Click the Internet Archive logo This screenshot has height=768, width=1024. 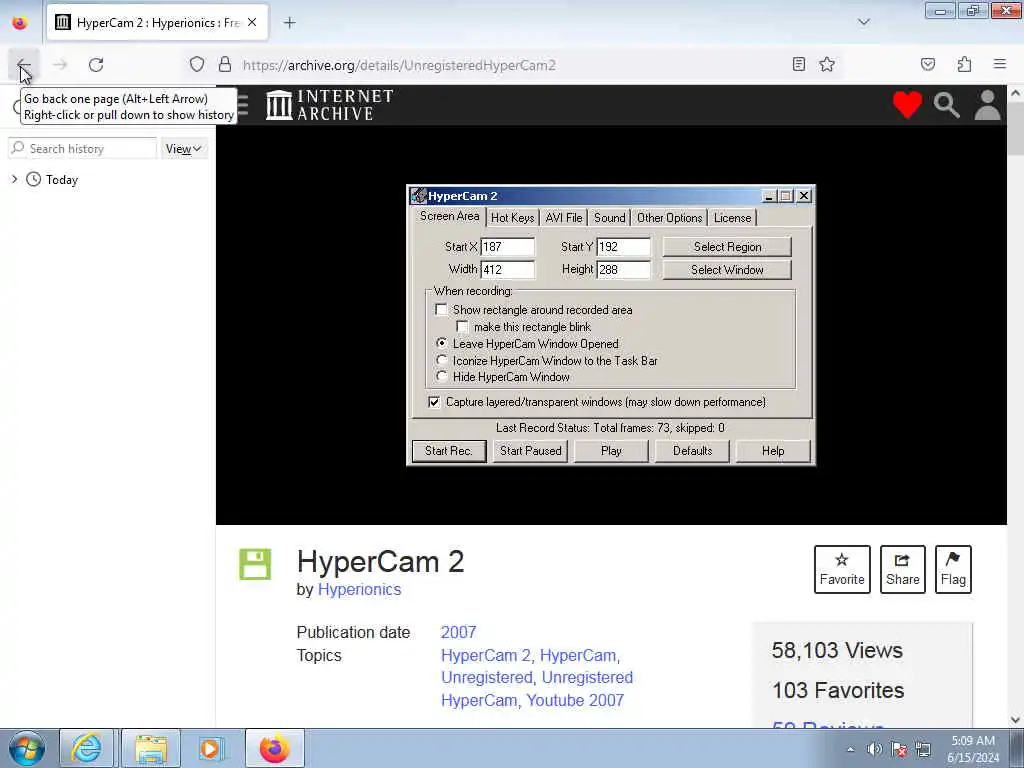pos(330,105)
